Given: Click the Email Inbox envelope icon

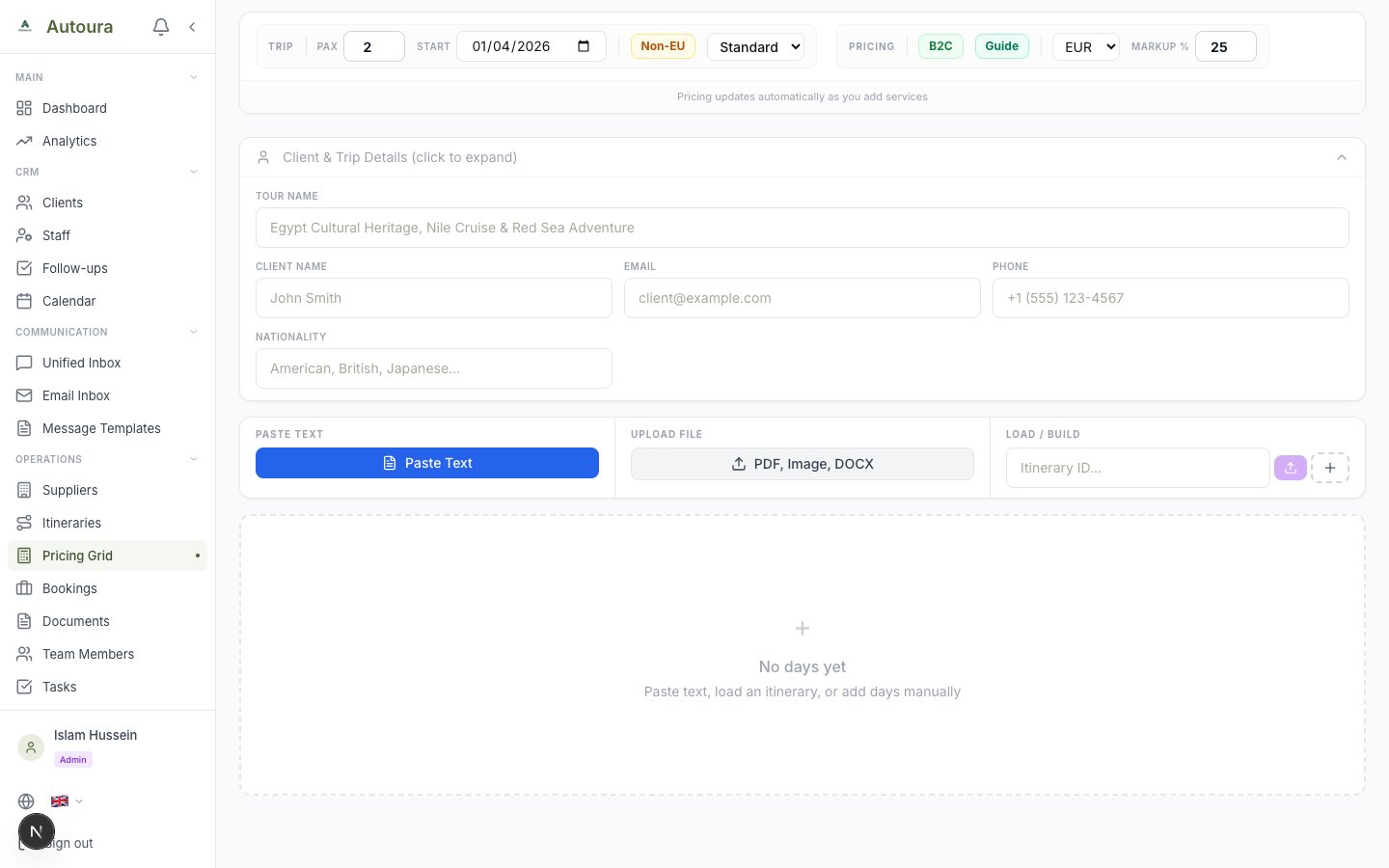Looking at the screenshot, I should (24, 395).
